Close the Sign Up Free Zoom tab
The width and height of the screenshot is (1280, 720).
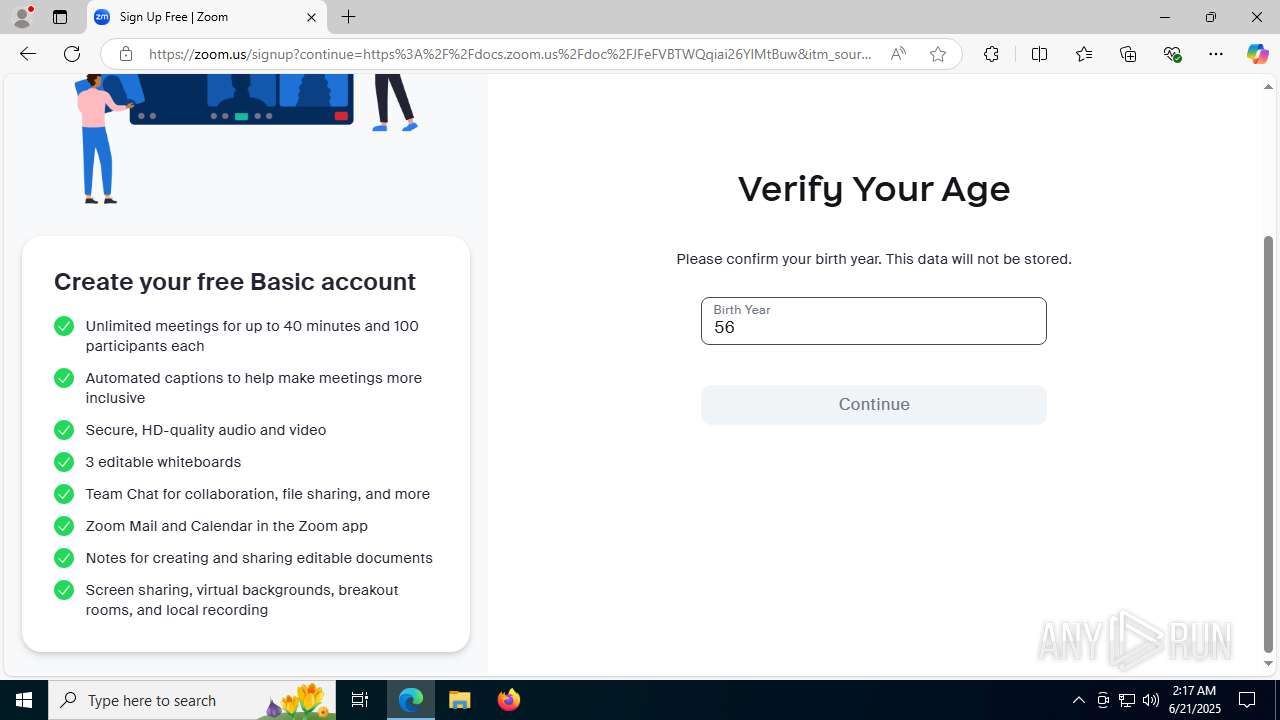311,17
